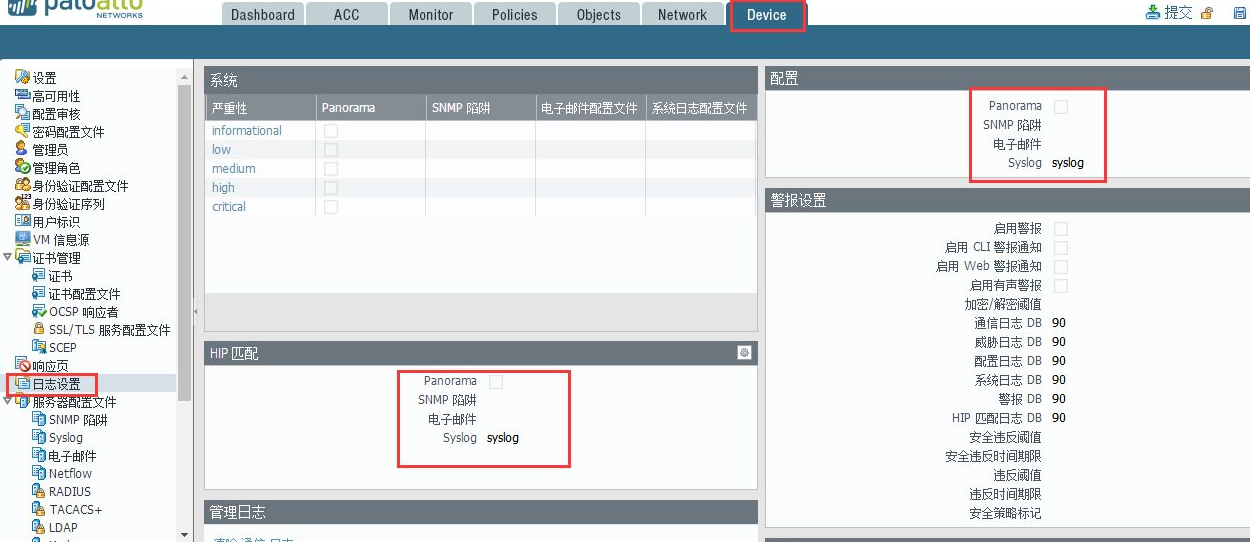Collapse the 证书管理 tree node arrow
Viewport: 1250px width, 542px height.
8,257
